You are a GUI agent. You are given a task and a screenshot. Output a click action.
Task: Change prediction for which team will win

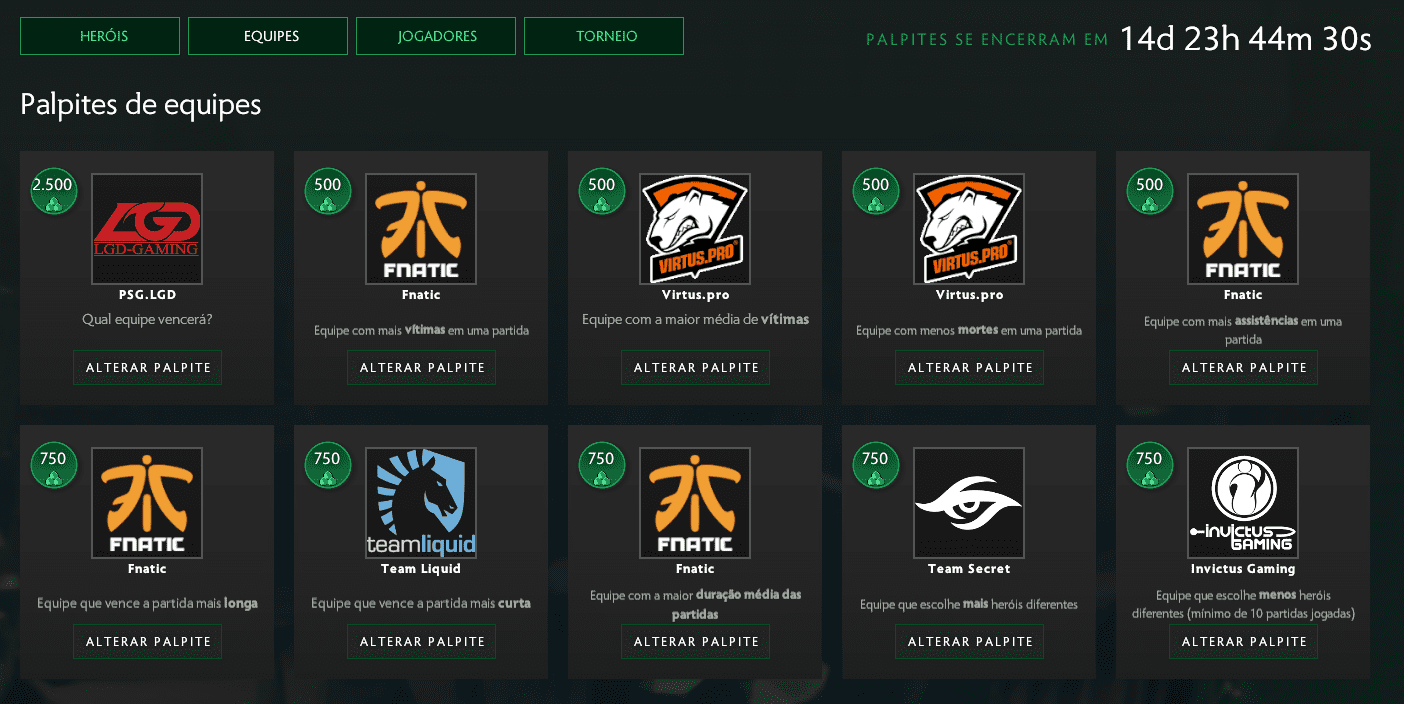pos(148,368)
